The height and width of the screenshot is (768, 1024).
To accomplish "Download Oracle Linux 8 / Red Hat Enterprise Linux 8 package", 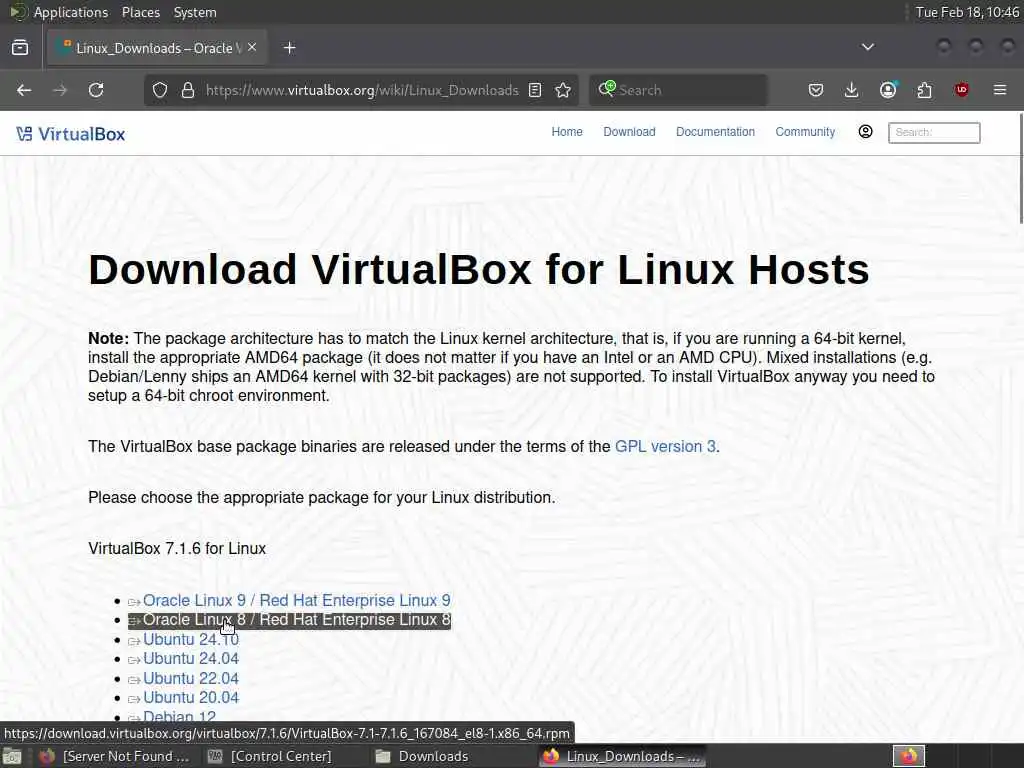I will [296, 620].
